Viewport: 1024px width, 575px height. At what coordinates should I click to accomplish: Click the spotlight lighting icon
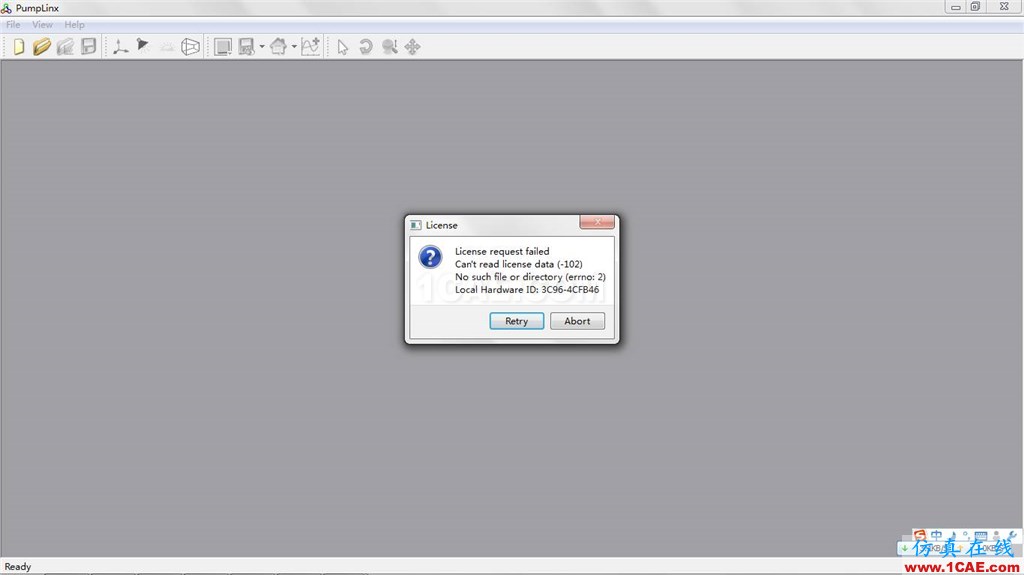pos(143,46)
